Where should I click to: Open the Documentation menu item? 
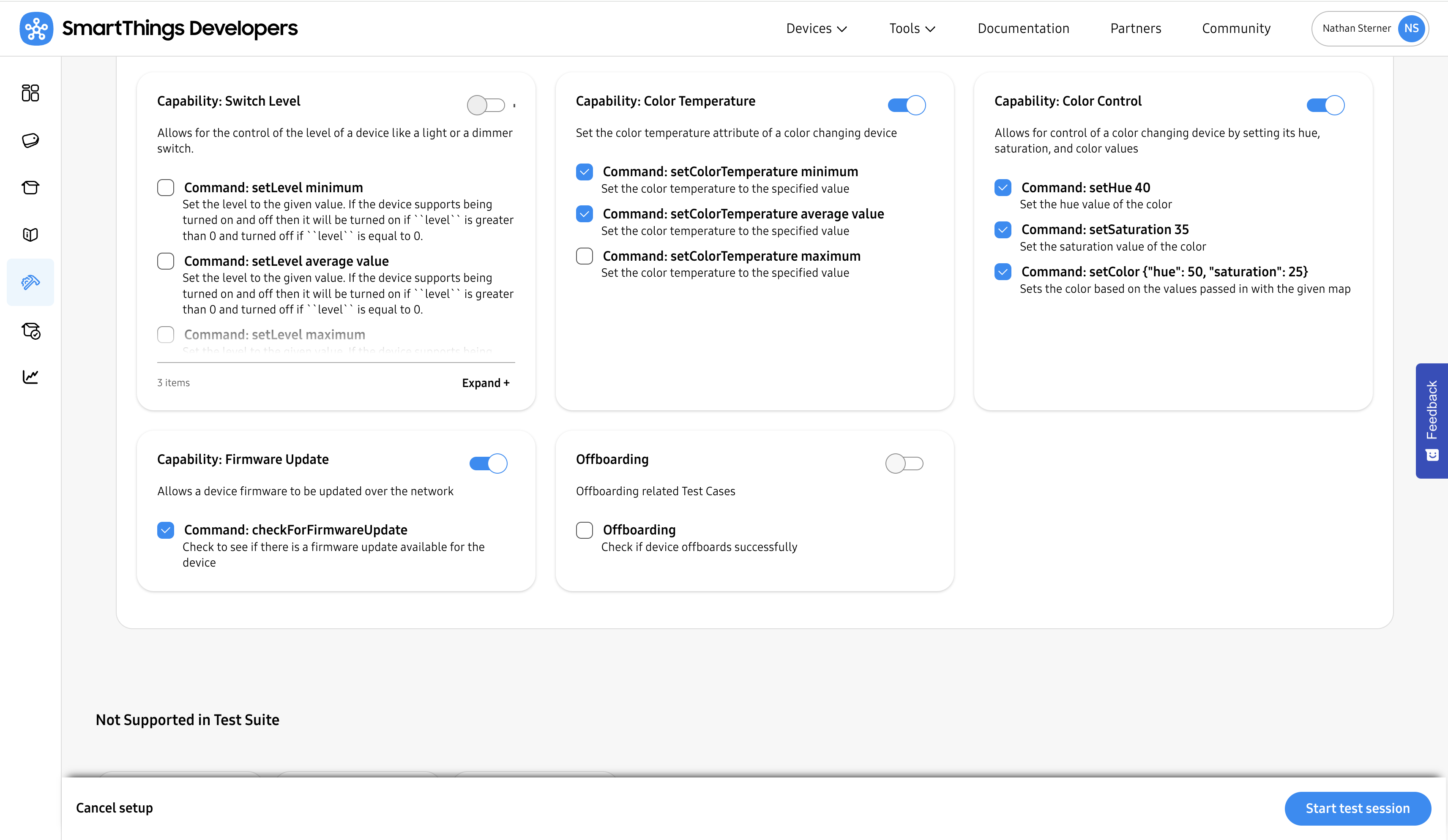1023,28
